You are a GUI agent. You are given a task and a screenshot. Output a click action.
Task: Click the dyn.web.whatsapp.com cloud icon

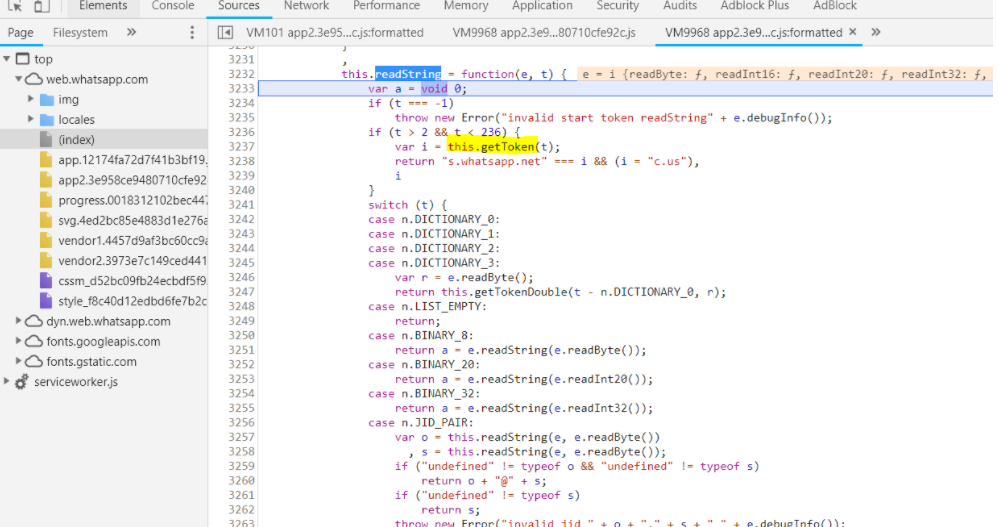[34, 321]
